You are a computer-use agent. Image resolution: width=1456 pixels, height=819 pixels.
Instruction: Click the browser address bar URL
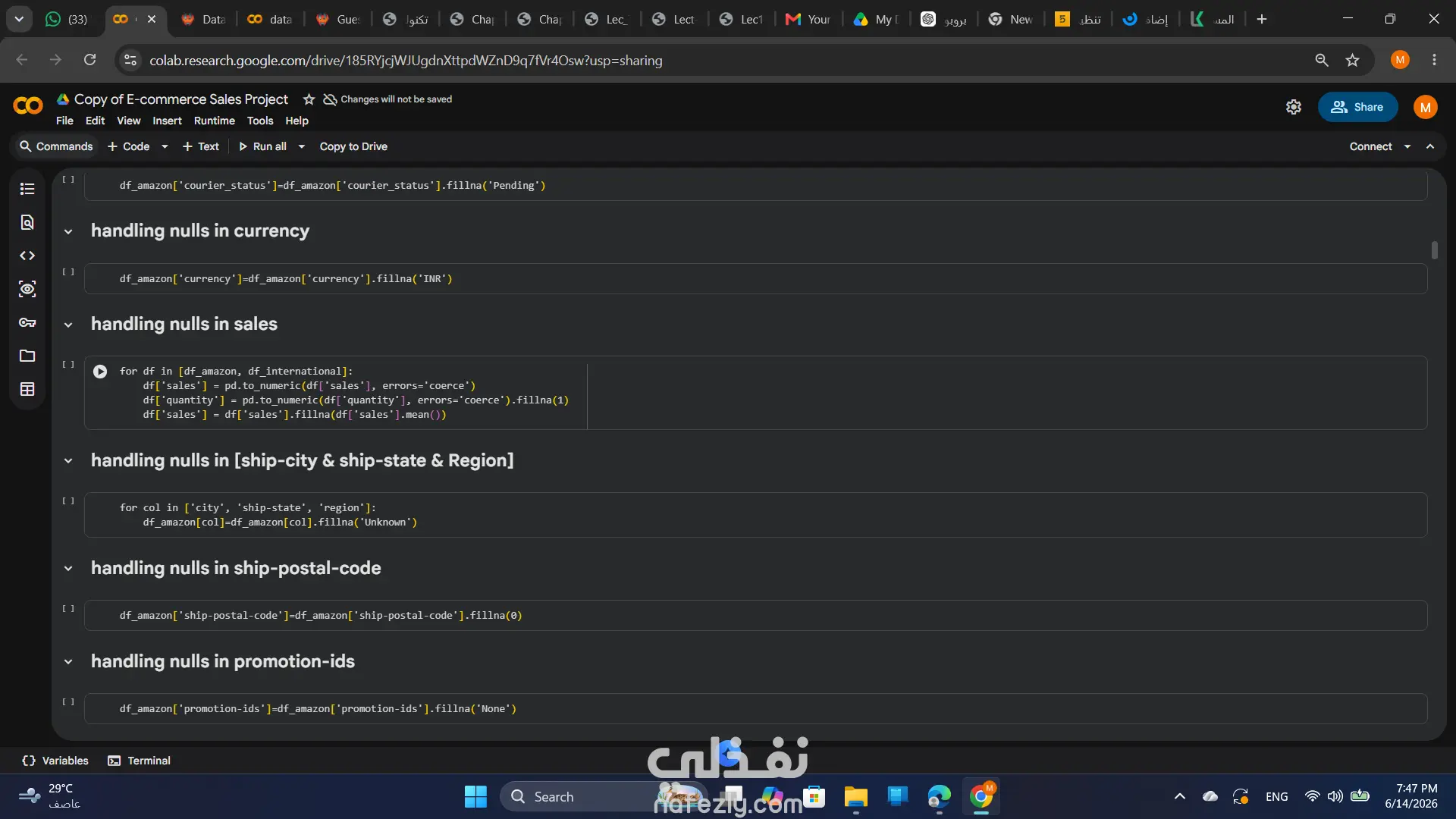tap(406, 61)
